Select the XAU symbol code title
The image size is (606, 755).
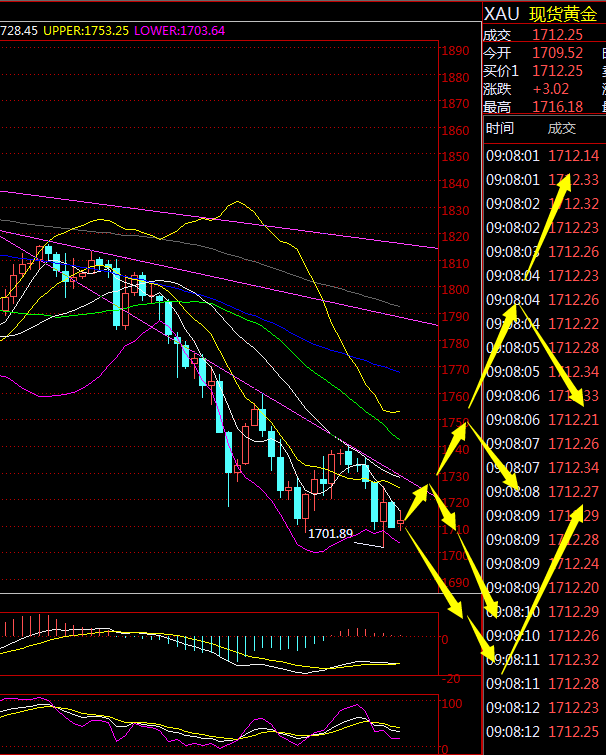click(502, 12)
